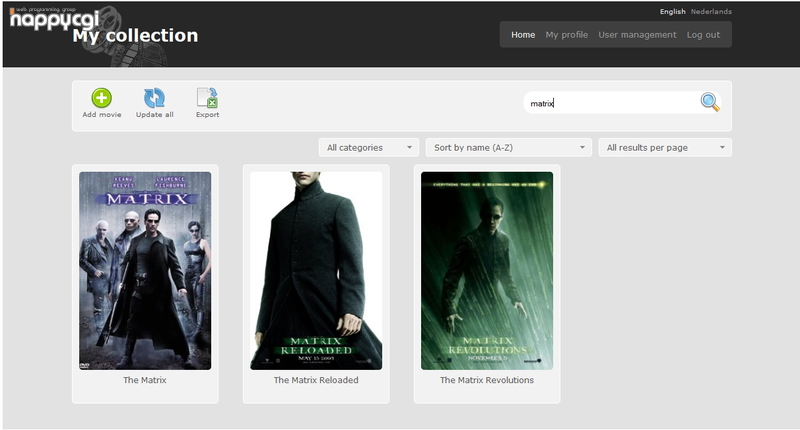Click the My collection page heading
This screenshot has height=430, width=800.
[x=135, y=35]
